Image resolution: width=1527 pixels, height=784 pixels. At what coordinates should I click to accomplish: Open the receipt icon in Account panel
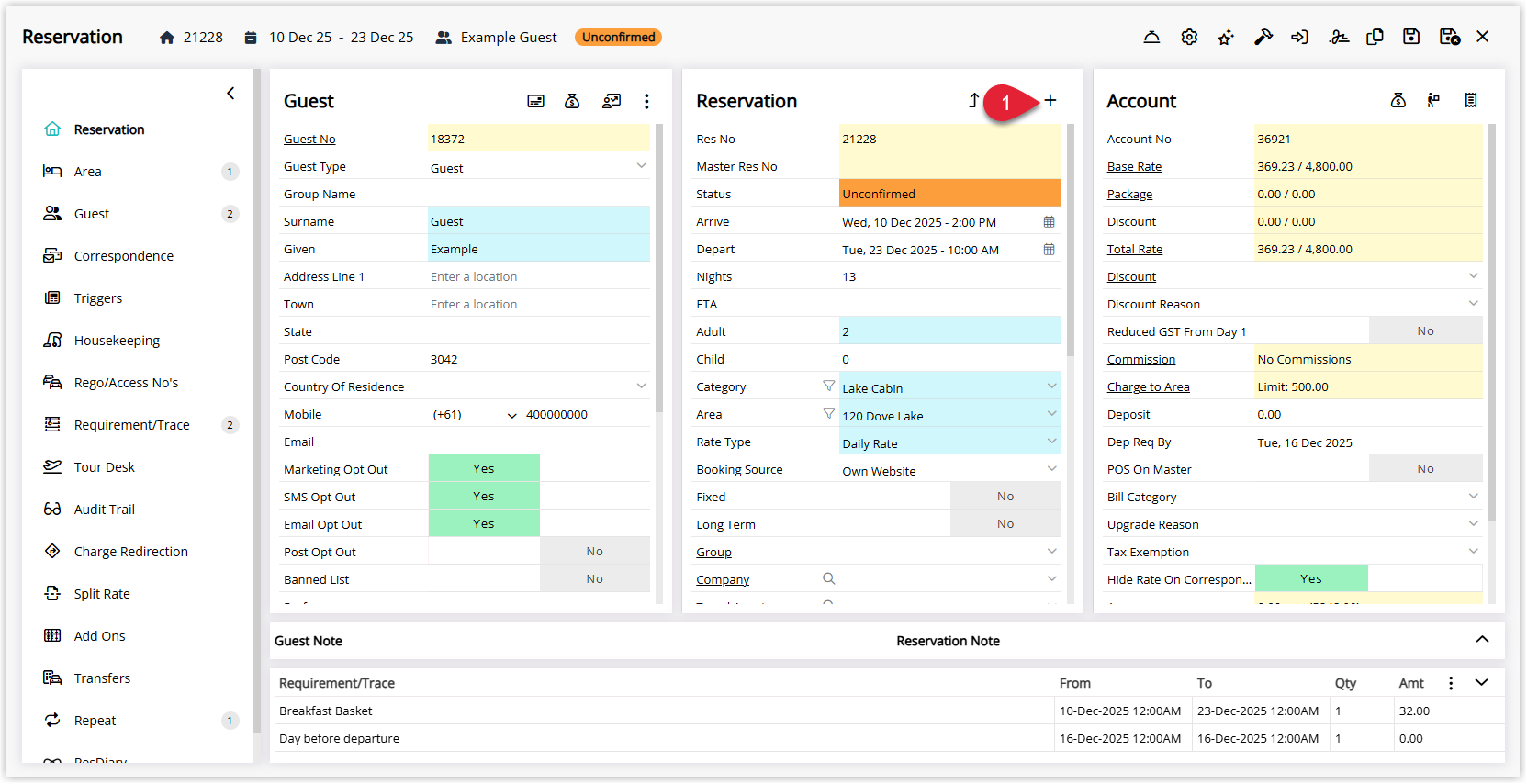(x=1471, y=100)
